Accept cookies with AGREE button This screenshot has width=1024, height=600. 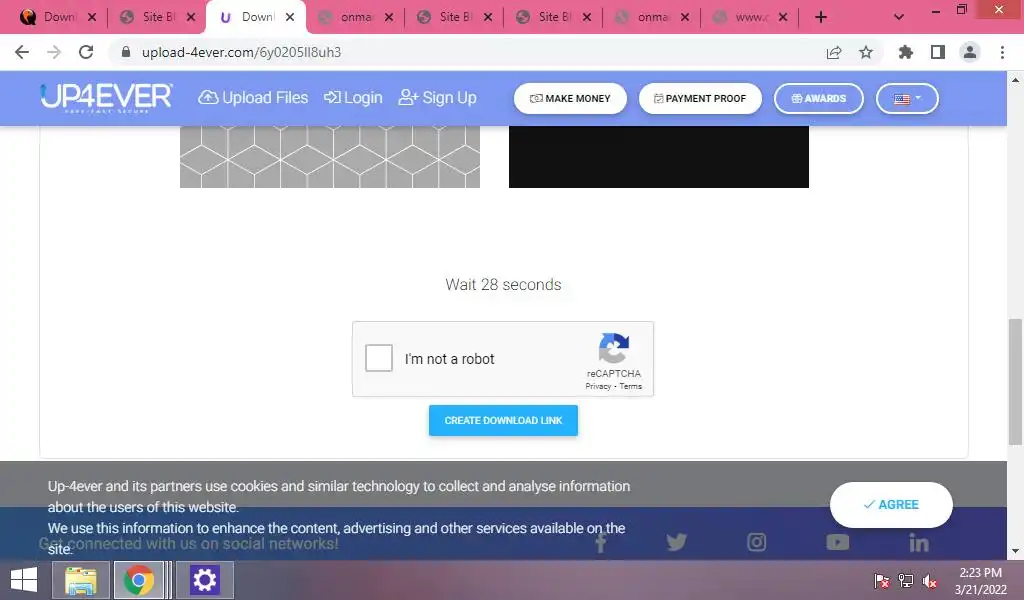click(891, 505)
